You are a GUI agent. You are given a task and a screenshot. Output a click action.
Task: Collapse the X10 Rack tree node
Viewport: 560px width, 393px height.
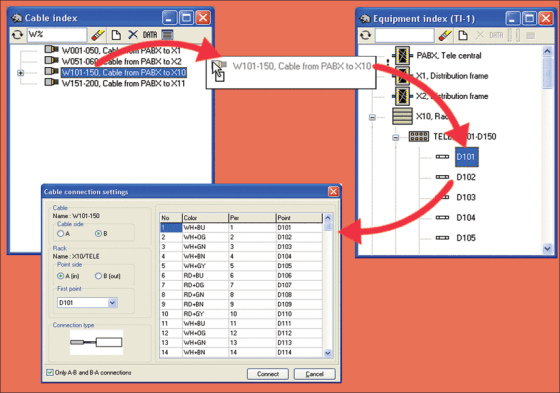(x=372, y=117)
